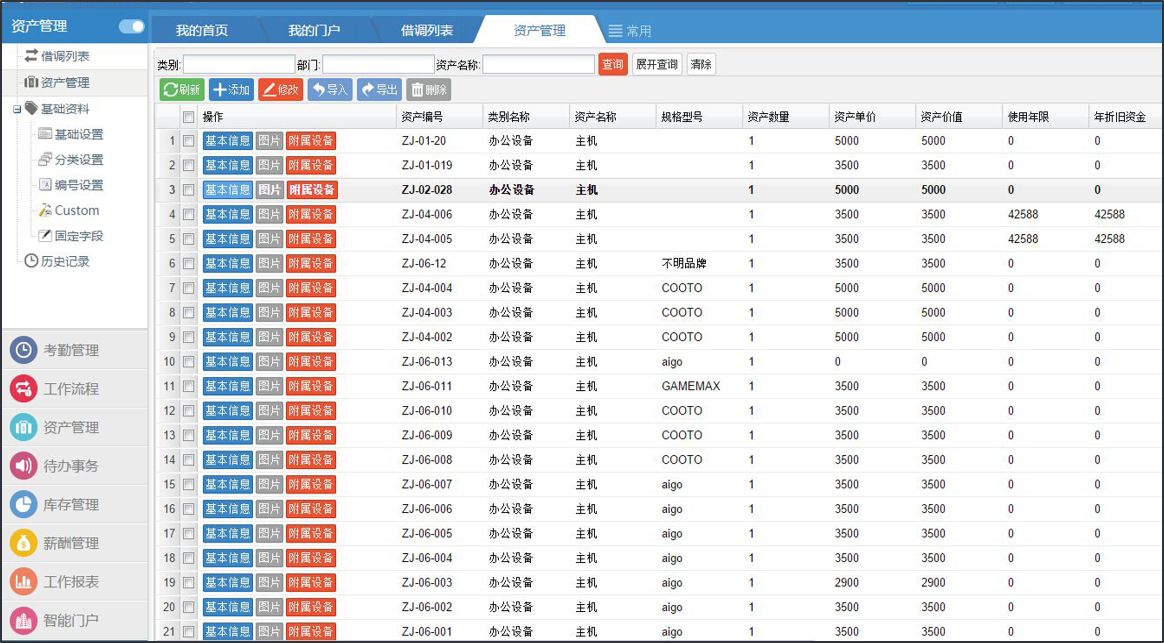Check the select-all checkbox in table header
The height and width of the screenshot is (643, 1164).
(188, 117)
